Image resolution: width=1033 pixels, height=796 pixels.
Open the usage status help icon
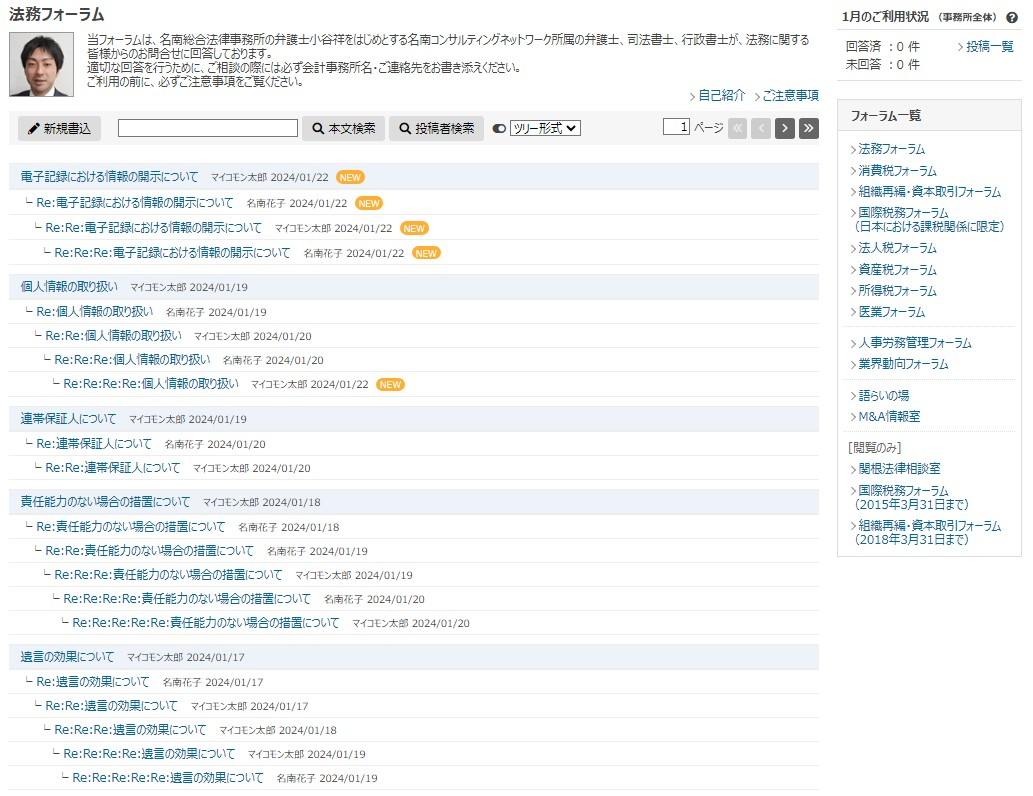(x=1011, y=18)
